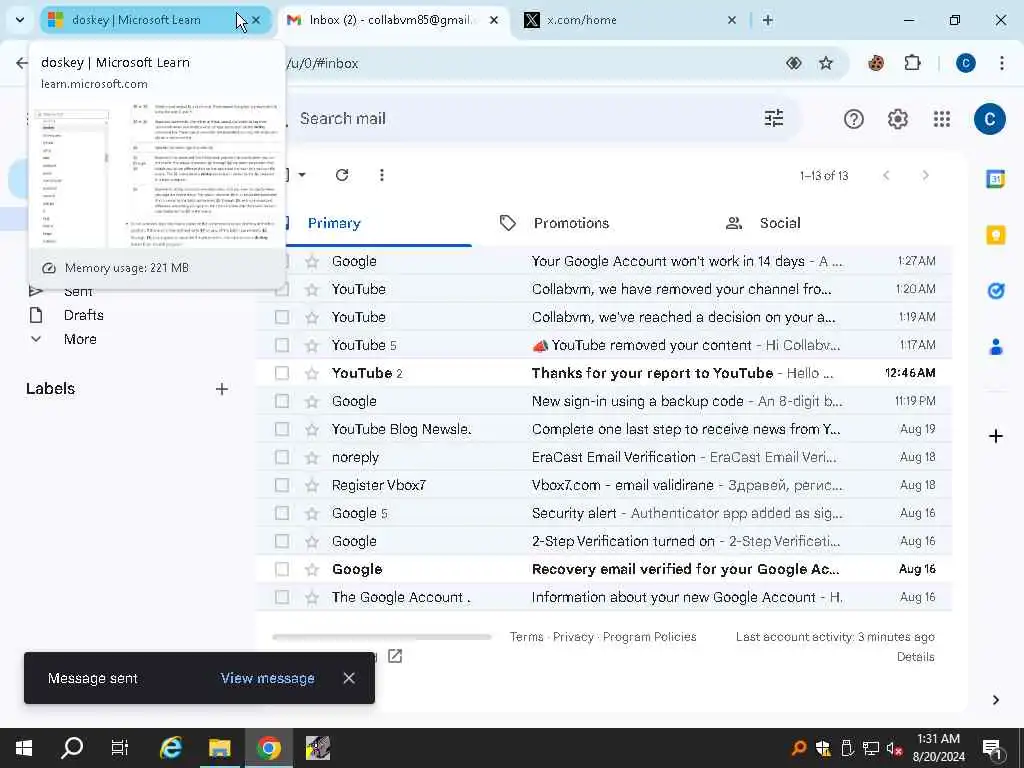Open the More options three-dot menu above the inbox
The image size is (1024, 768).
click(381, 175)
